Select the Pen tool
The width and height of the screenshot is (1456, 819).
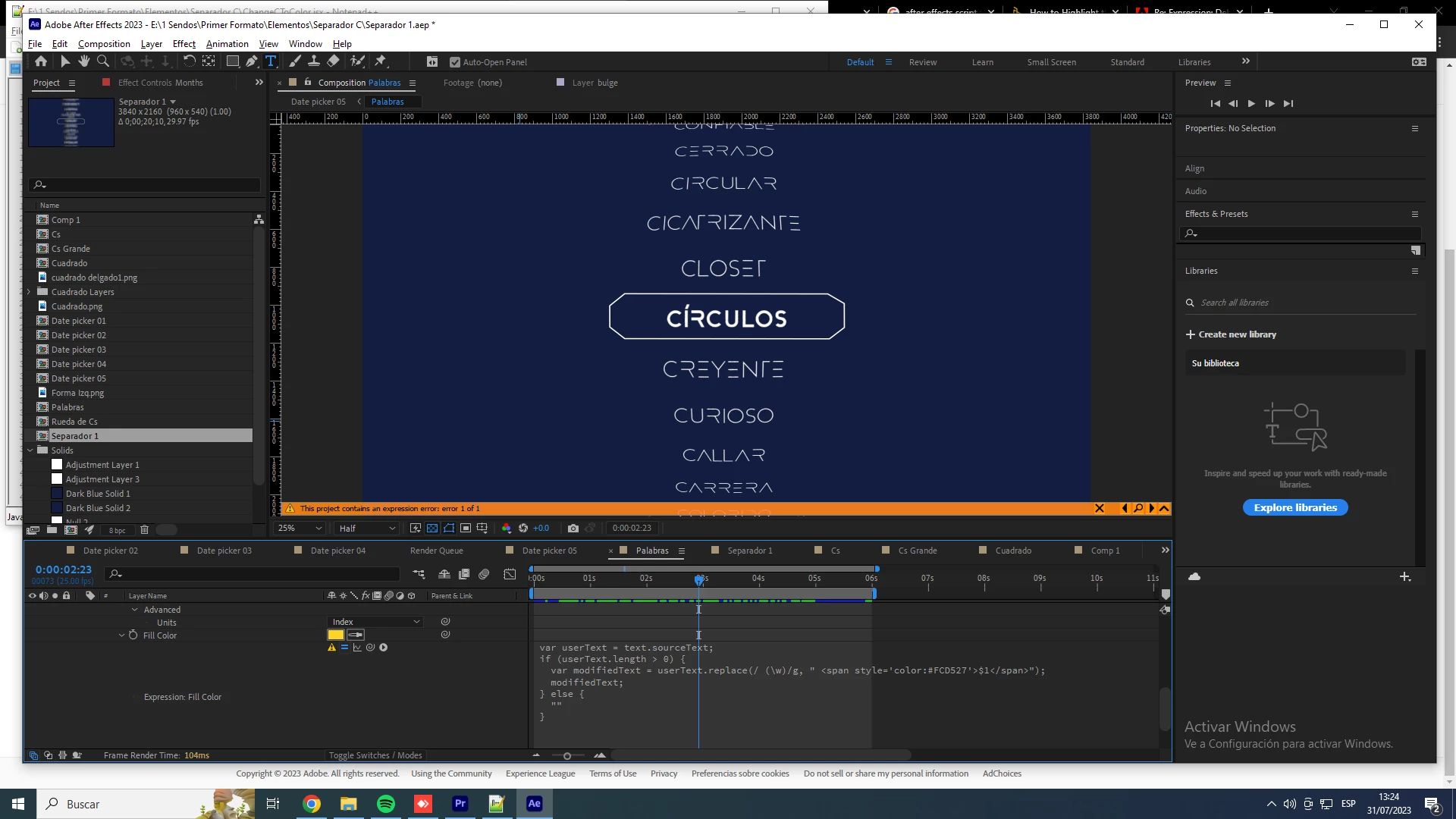pos(251,61)
